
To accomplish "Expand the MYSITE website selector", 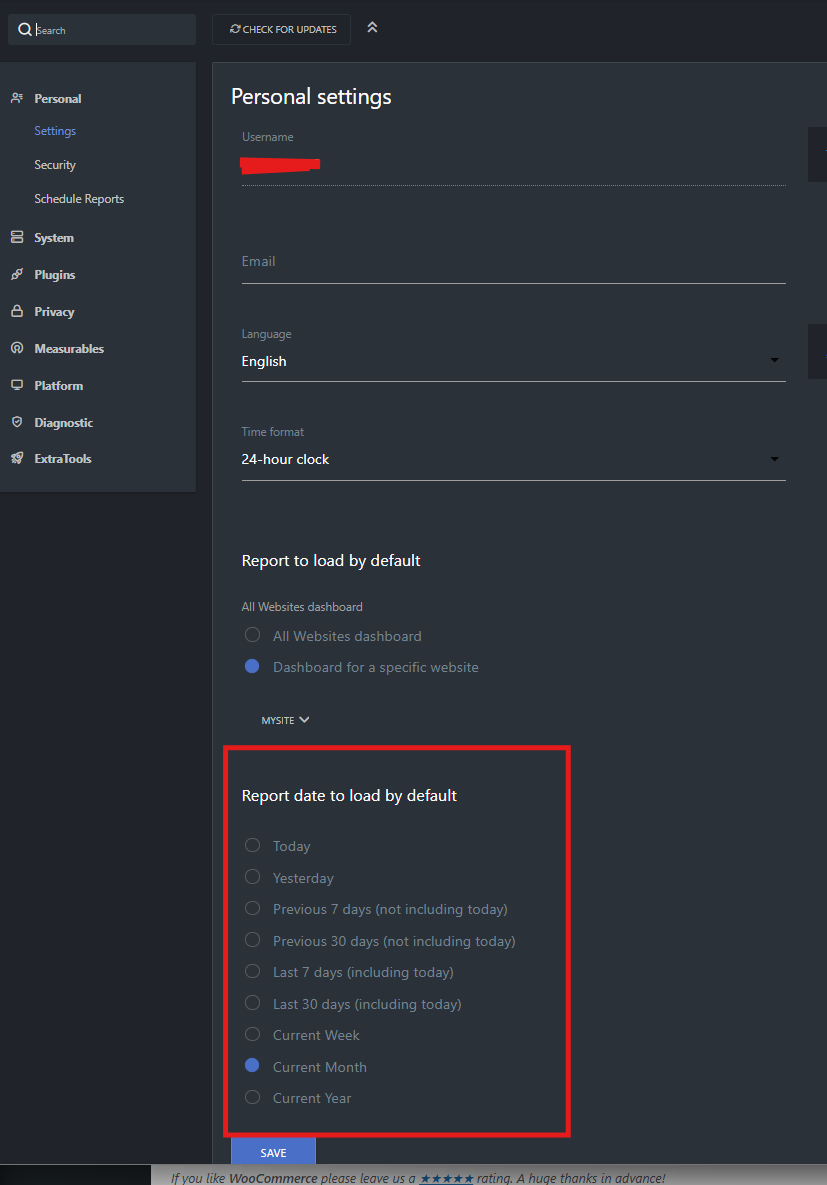I will coord(285,720).
